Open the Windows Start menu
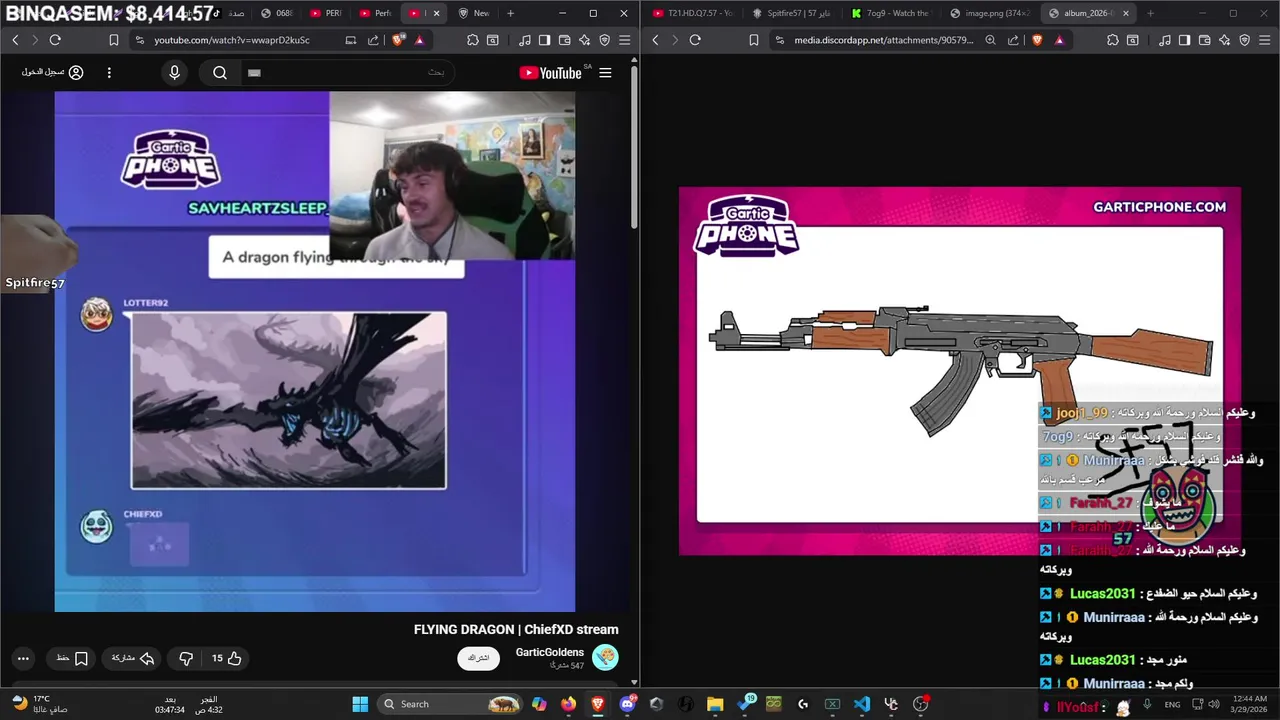This screenshot has height=720, width=1280. 360,704
